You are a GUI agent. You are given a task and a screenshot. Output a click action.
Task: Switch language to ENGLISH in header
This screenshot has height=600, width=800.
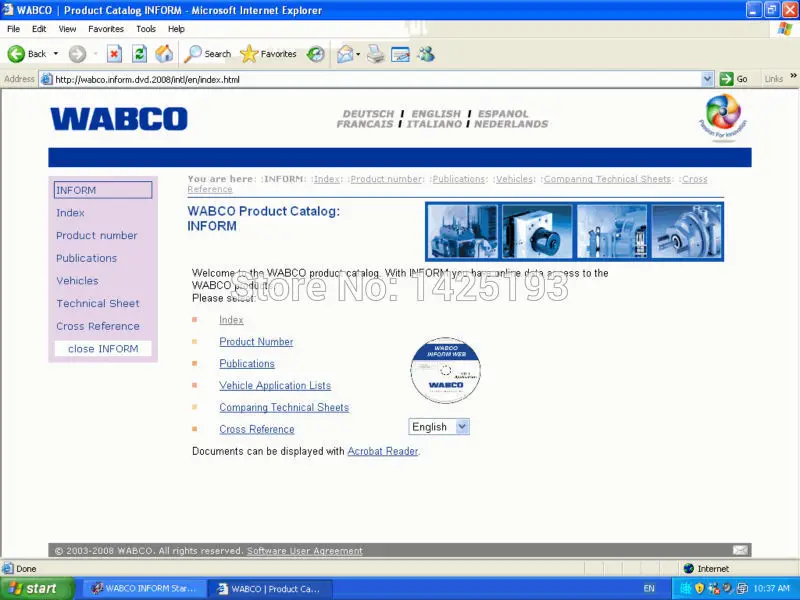[x=436, y=113]
